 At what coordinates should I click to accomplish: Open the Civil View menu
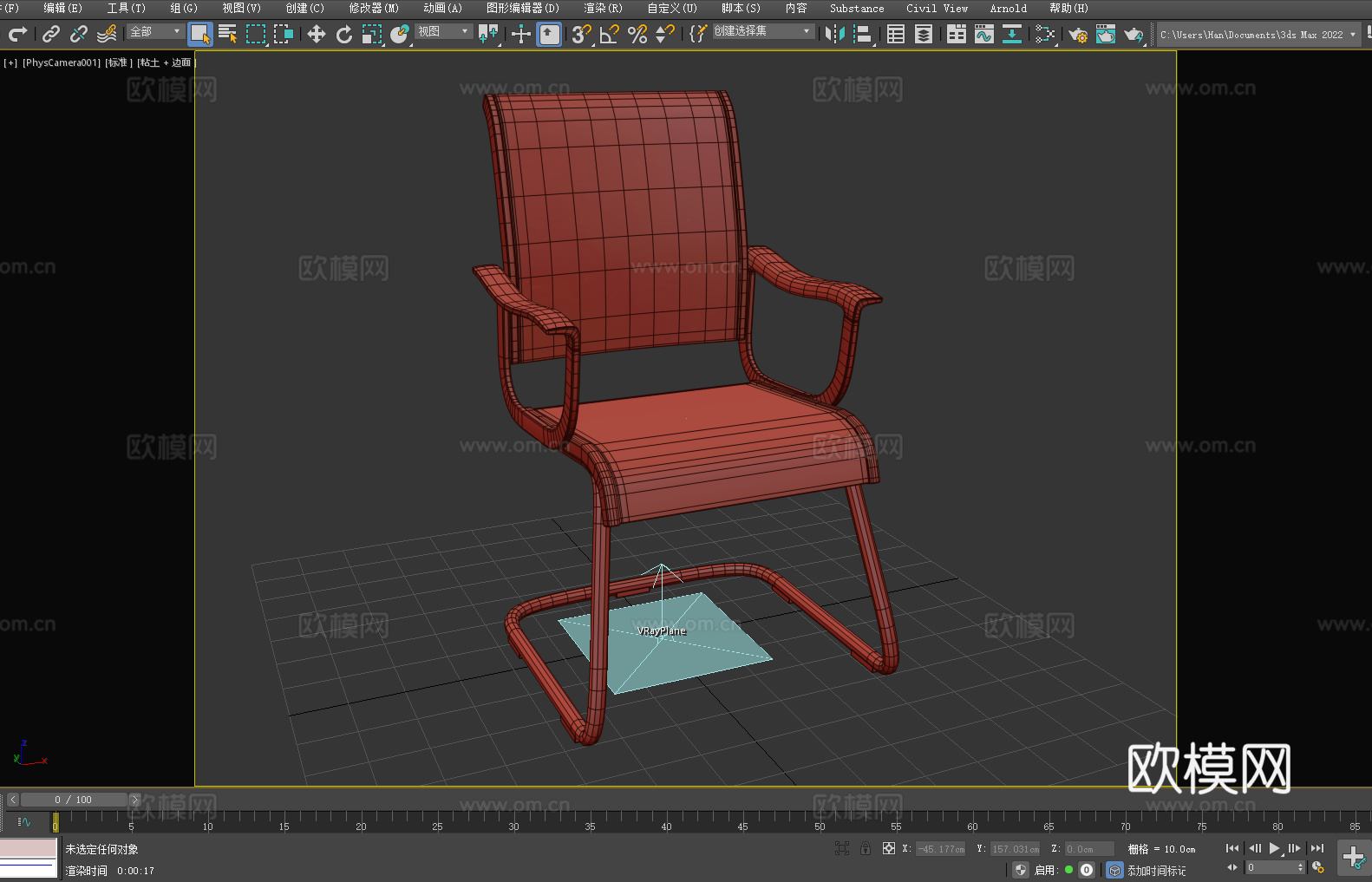coord(938,8)
